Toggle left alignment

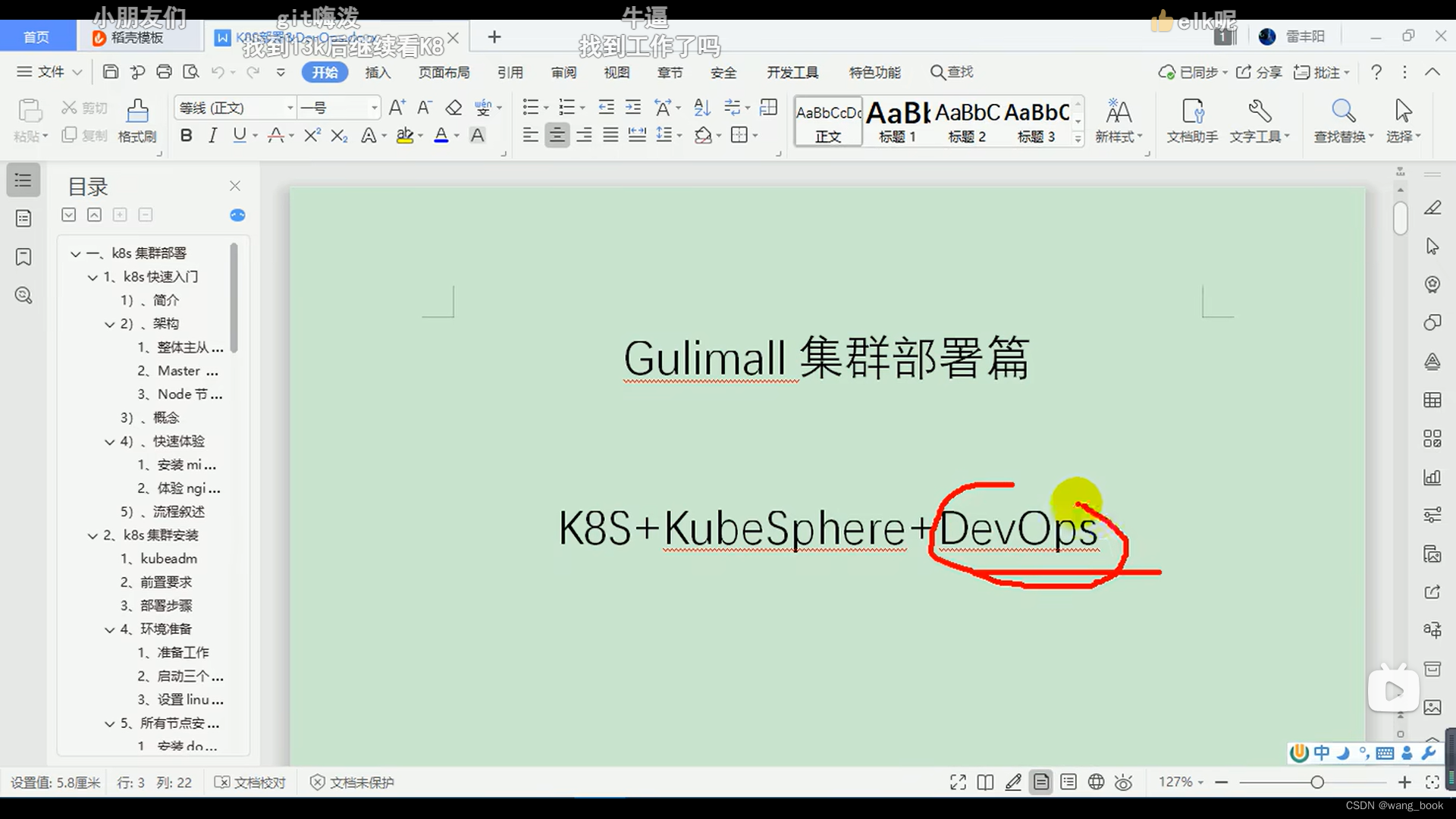coord(530,135)
